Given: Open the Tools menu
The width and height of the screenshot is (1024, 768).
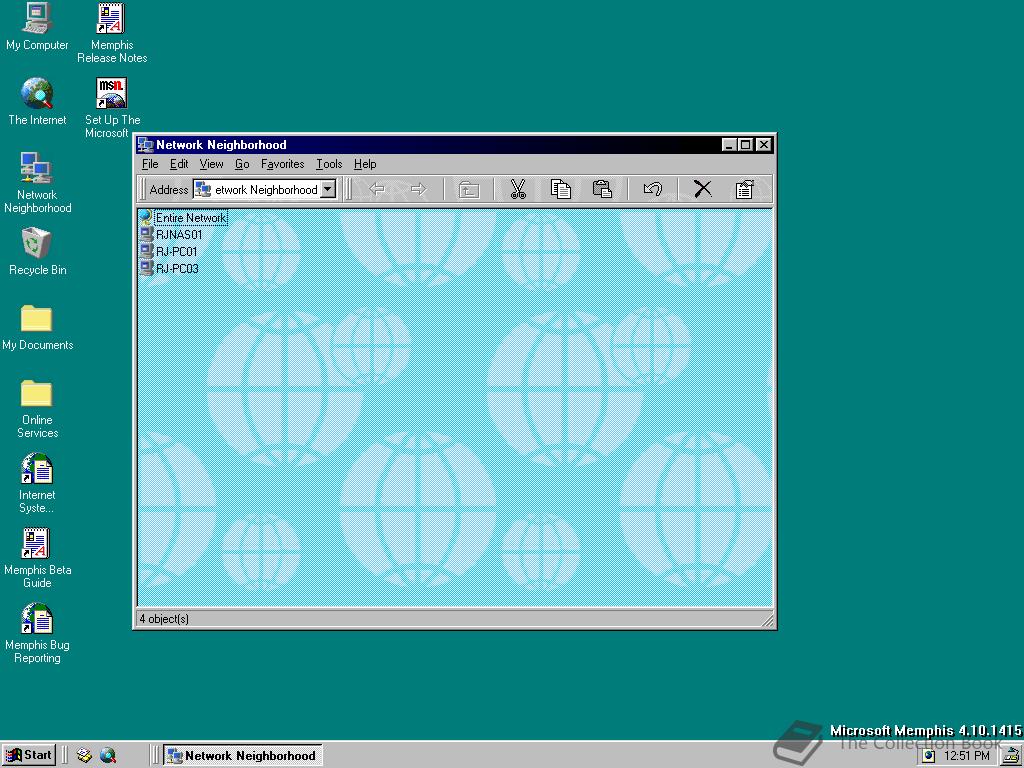Looking at the screenshot, I should tap(329, 164).
